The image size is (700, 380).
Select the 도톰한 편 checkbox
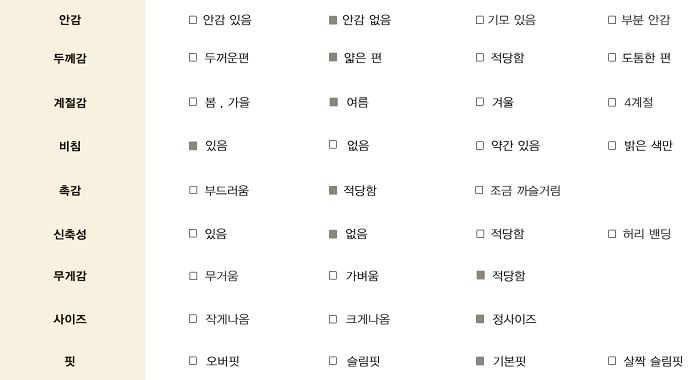(x=612, y=57)
